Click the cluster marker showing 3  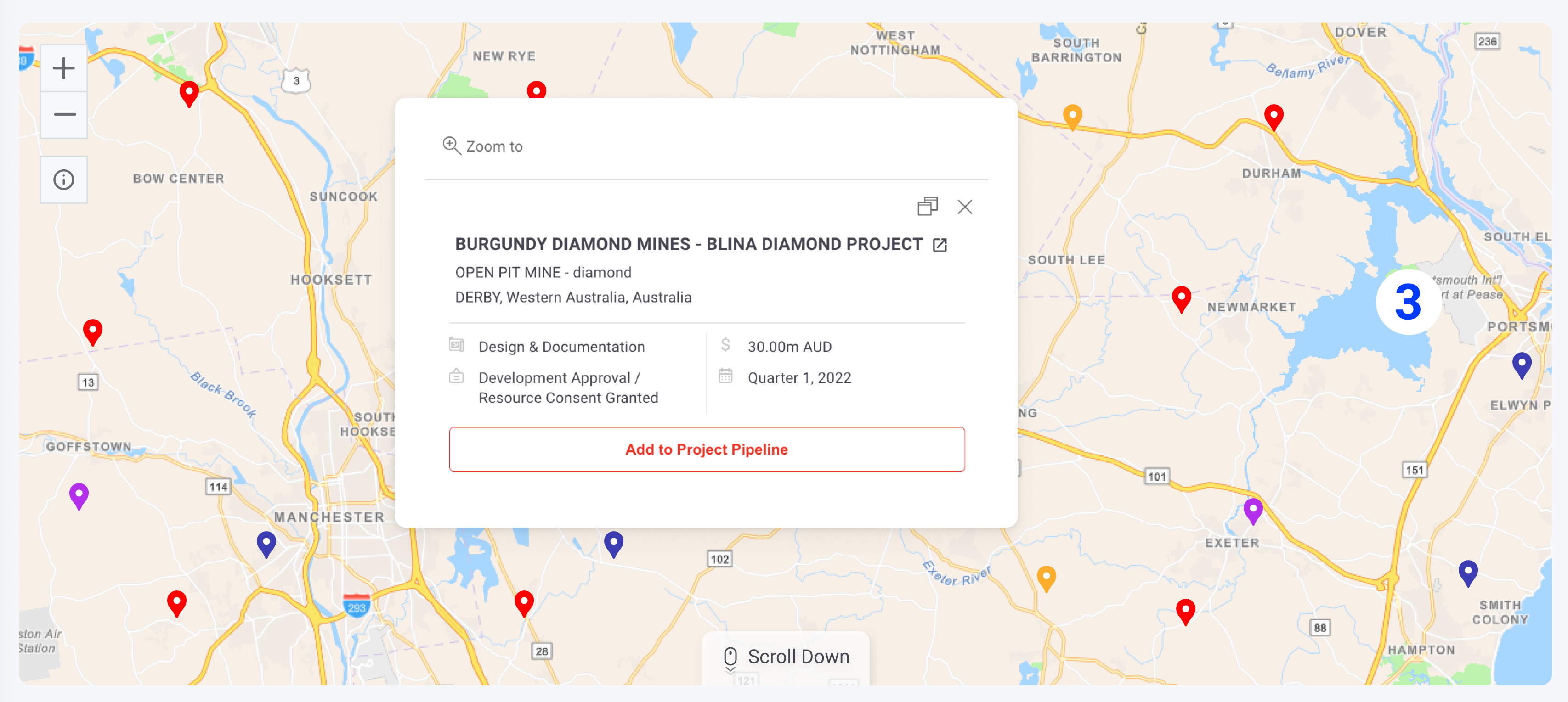(x=1407, y=302)
